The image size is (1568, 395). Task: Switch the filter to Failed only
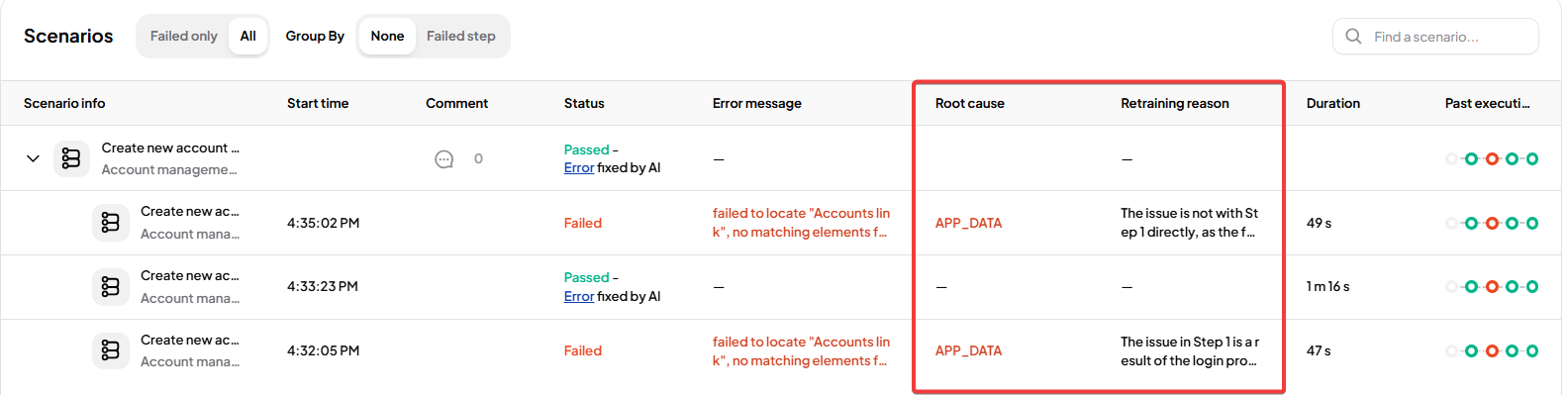(x=184, y=36)
